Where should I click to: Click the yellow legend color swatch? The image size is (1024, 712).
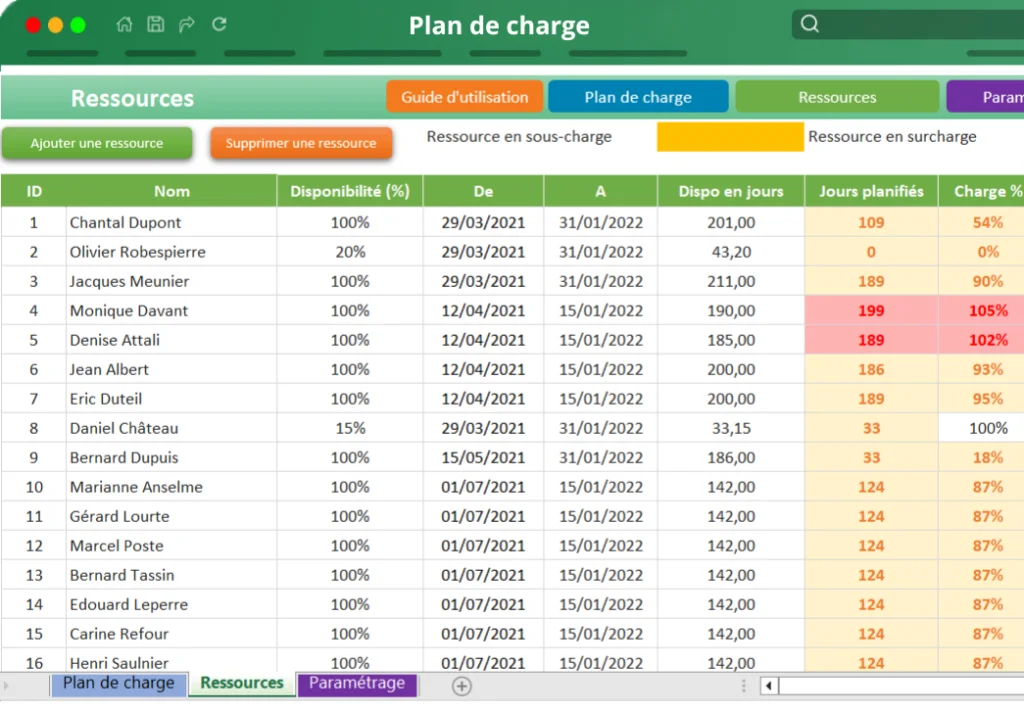tap(730, 137)
